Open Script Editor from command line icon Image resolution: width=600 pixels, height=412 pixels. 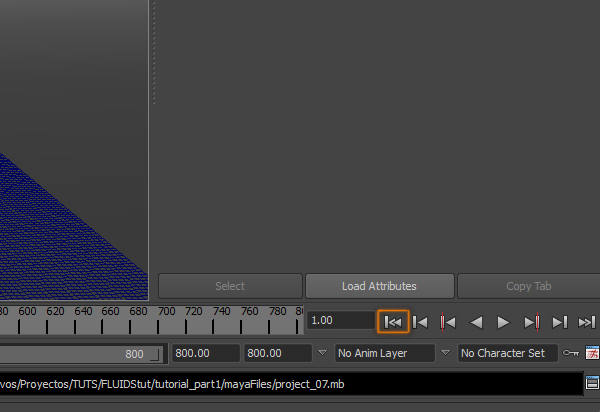[x=592, y=383]
